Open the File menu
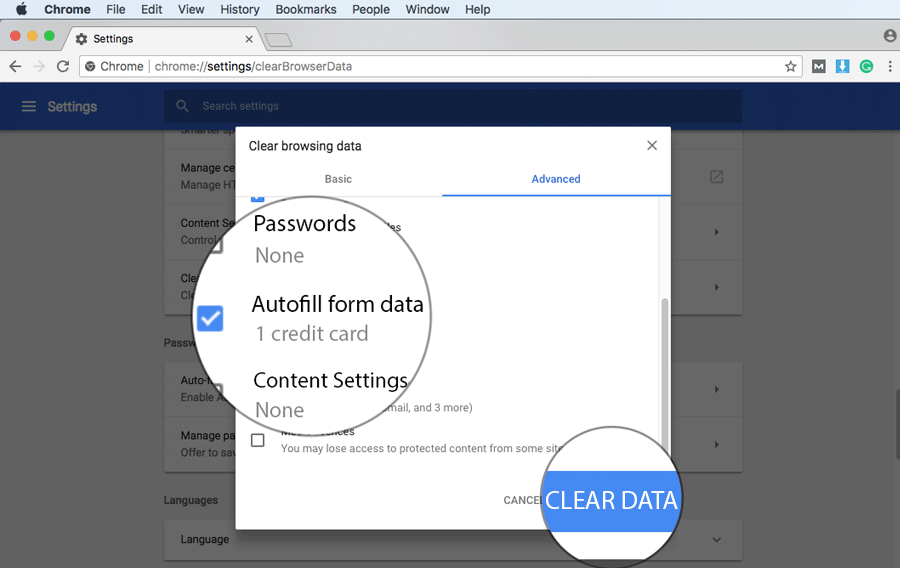 (x=115, y=9)
